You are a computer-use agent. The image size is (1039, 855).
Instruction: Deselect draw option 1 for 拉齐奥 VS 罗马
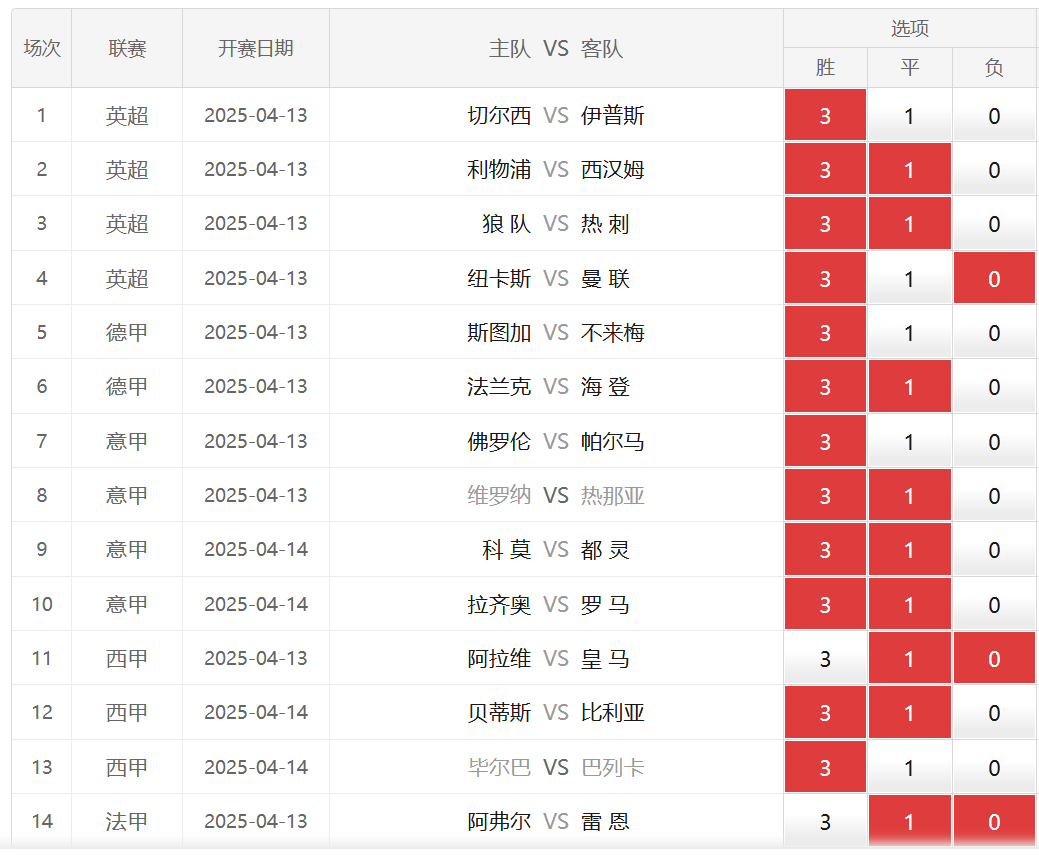[909, 604]
